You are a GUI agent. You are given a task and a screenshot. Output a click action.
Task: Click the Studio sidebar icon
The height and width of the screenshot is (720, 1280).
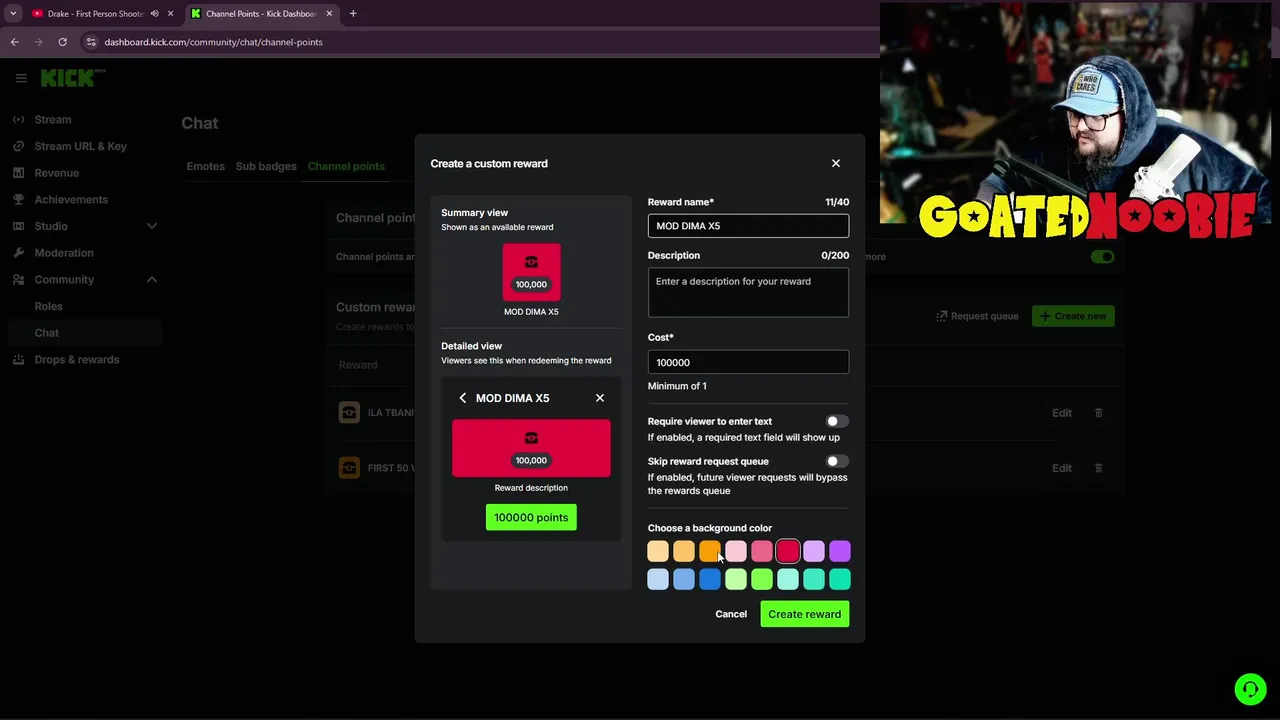pyautogui.click(x=18, y=226)
